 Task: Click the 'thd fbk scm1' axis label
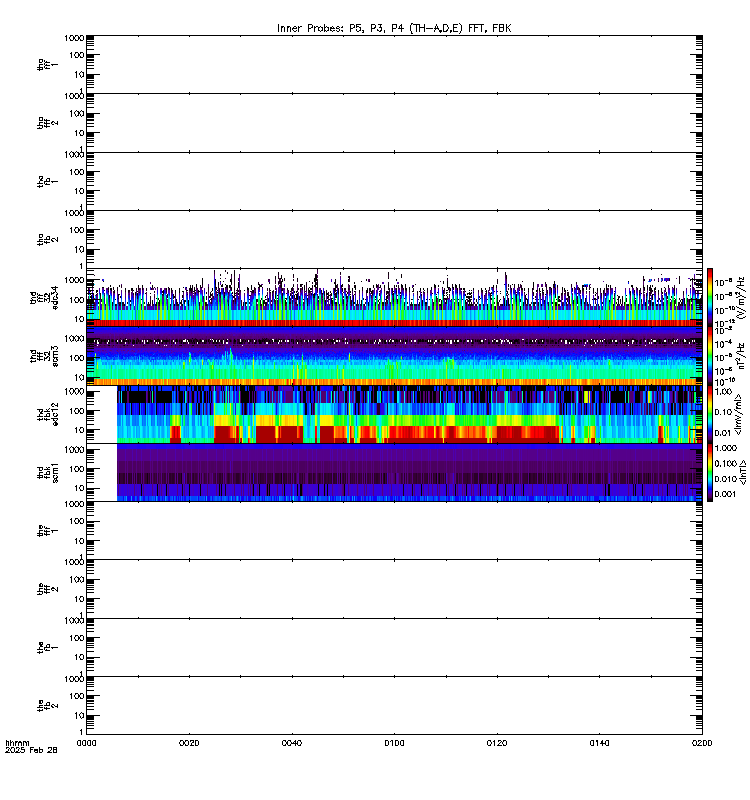tap(47, 472)
